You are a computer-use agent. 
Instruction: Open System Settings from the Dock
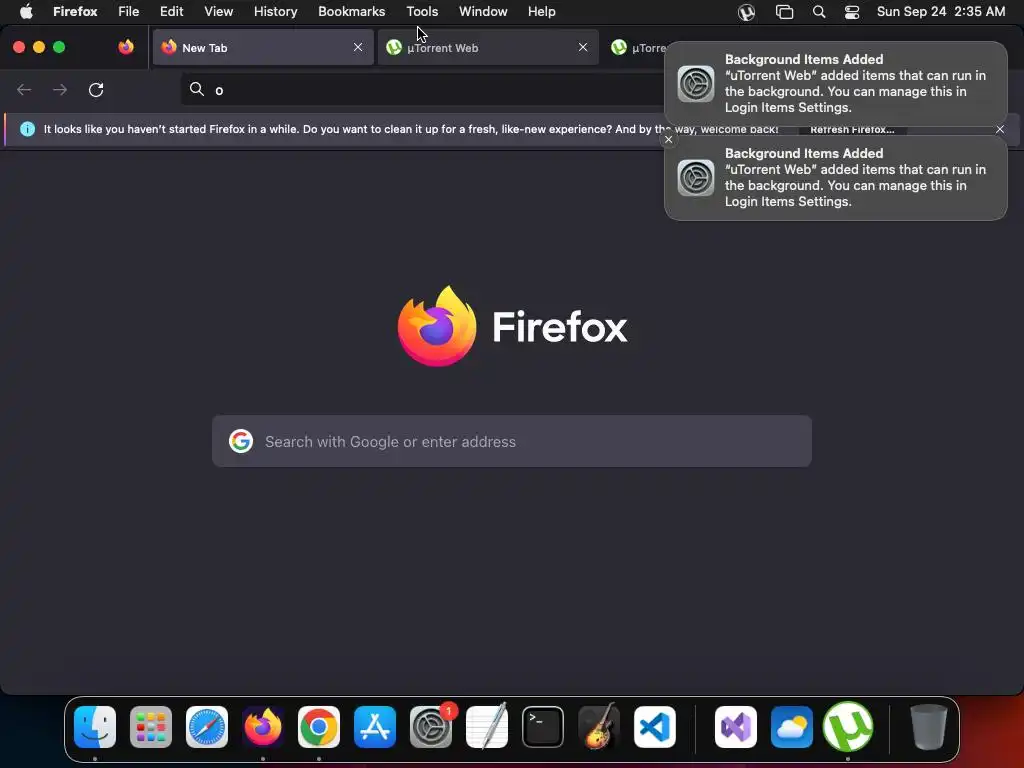tap(431, 727)
